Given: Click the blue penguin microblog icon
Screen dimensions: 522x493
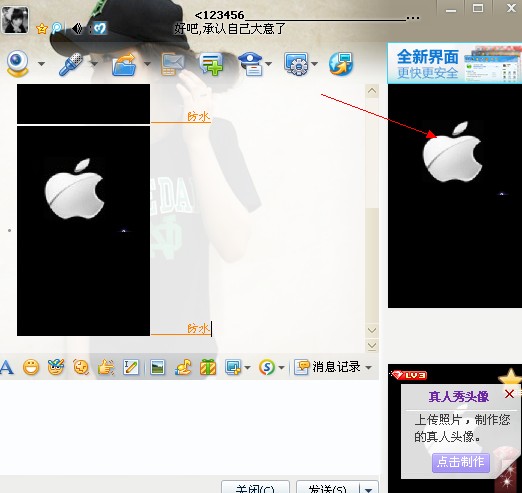Looking at the screenshot, I should coord(57,28).
